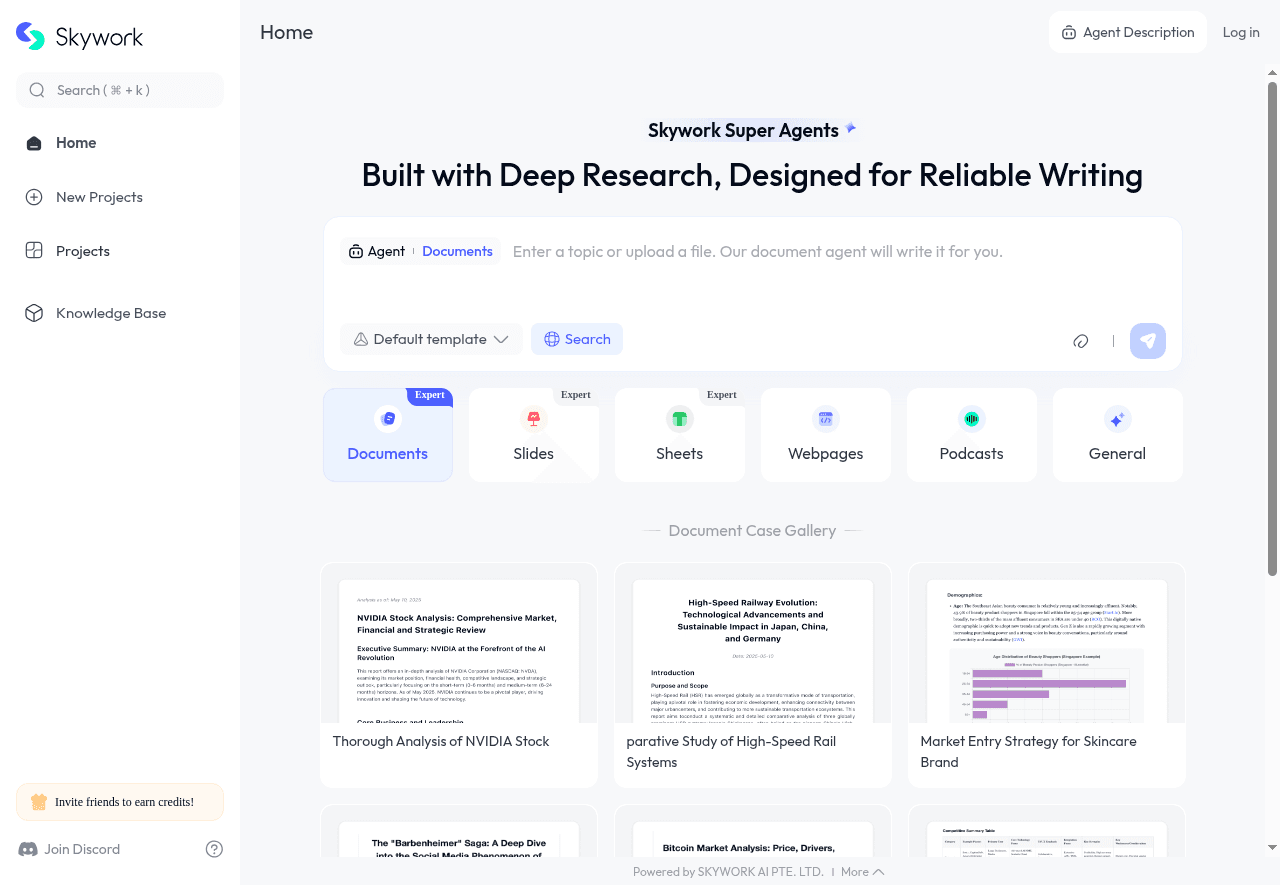The width and height of the screenshot is (1280, 885).
Task: Switch to the Sheets agent mode
Action: coord(679,435)
